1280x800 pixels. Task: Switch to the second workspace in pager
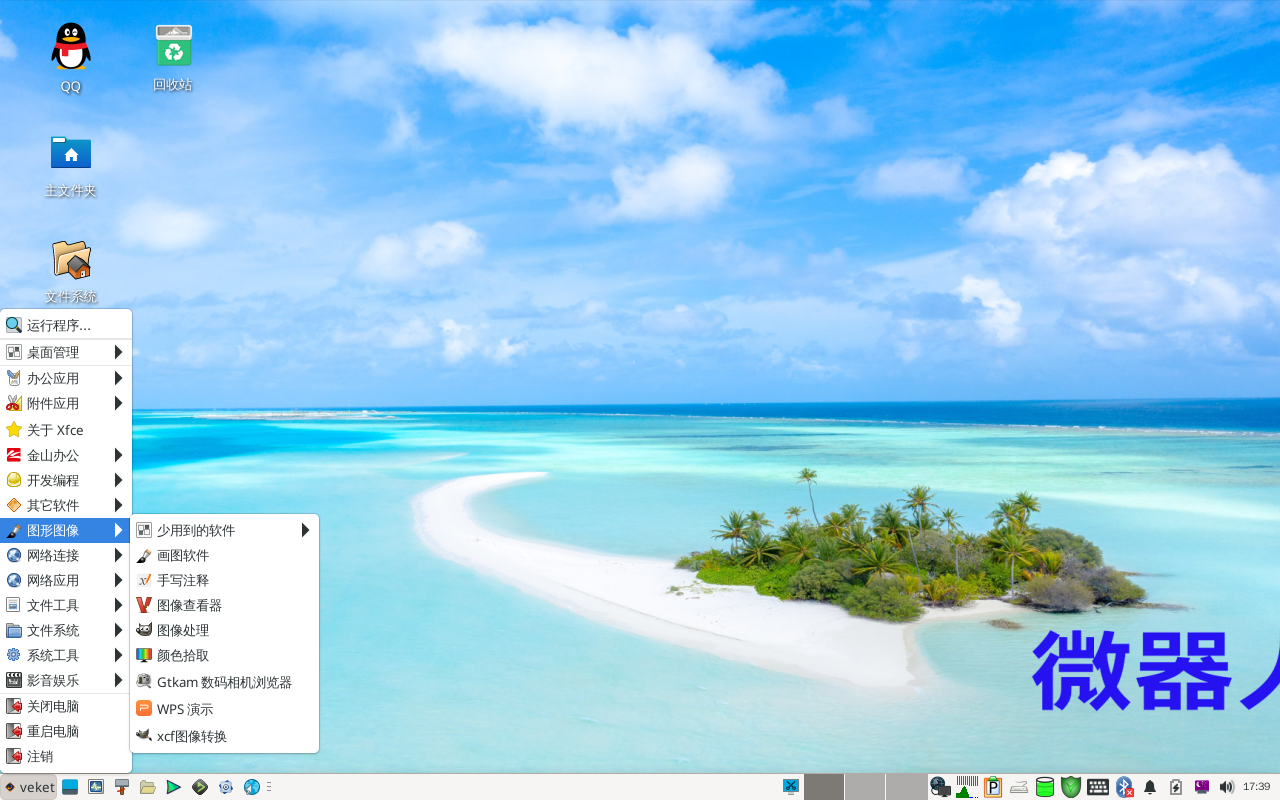pos(865,787)
